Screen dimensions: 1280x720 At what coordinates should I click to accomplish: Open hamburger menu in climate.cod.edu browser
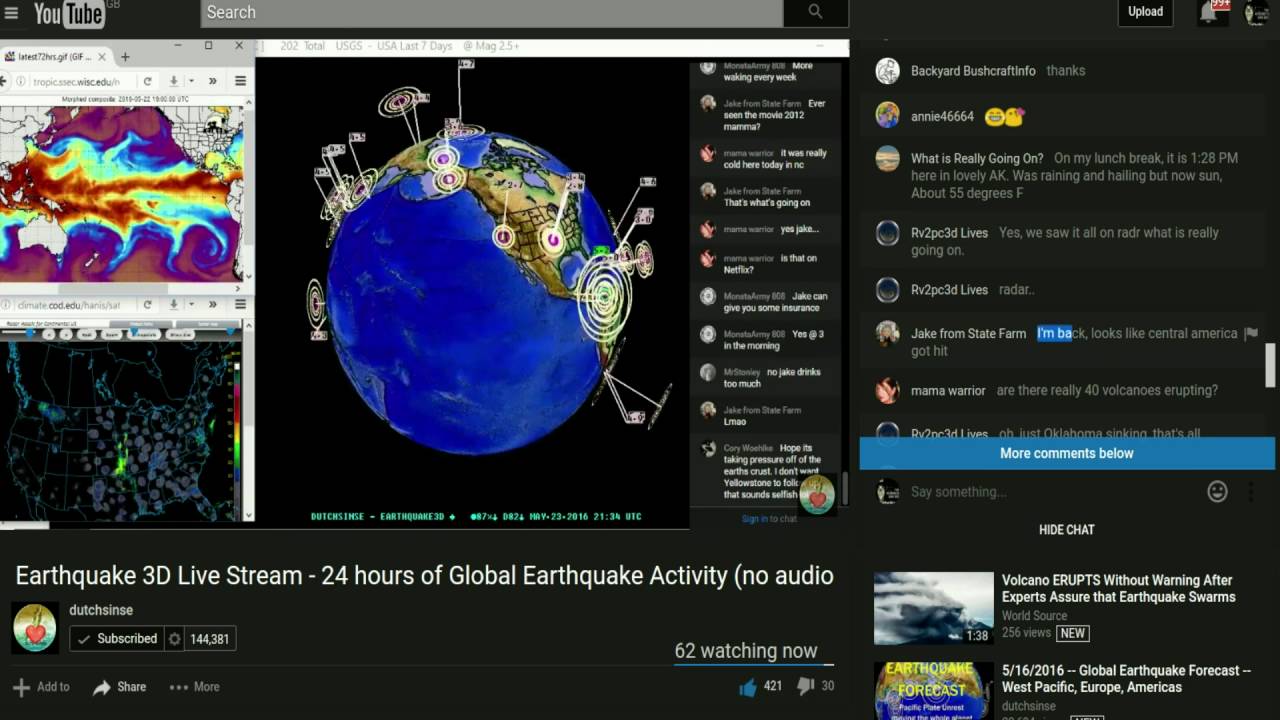pyautogui.click(x=240, y=304)
